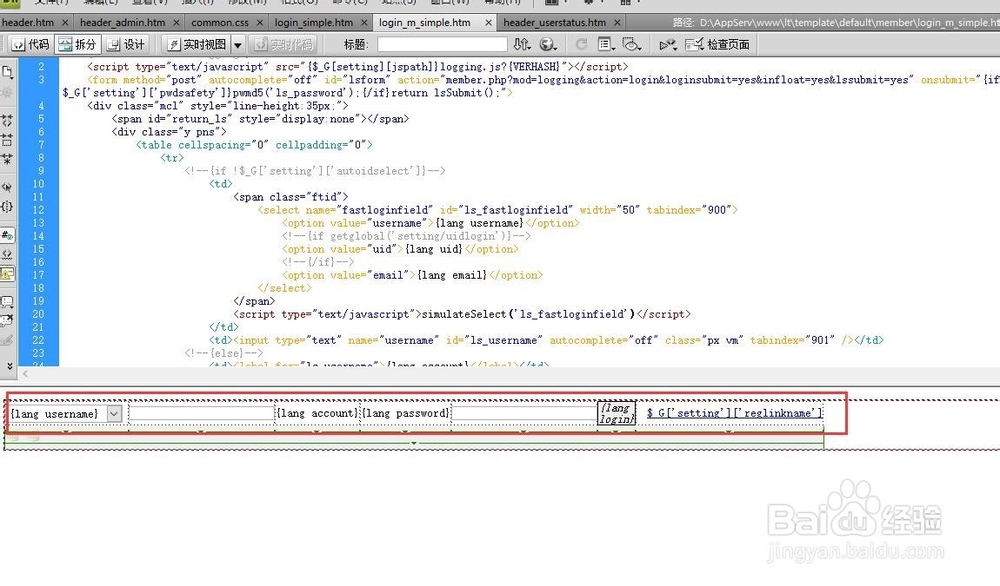1000x586 pixels.
Task: Switch to 代码 (Code) view
Action: pyautogui.click(x=30, y=45)
